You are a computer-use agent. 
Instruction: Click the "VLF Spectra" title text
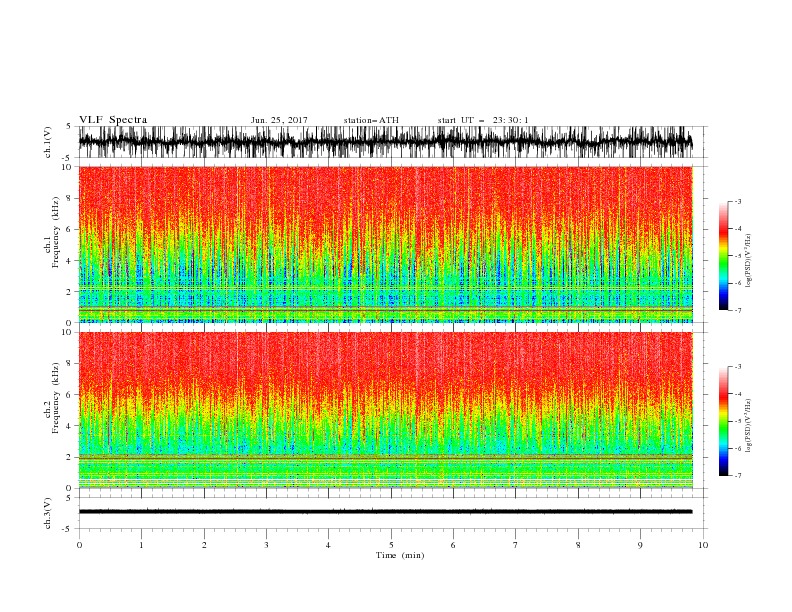click(x=113, y=120)
